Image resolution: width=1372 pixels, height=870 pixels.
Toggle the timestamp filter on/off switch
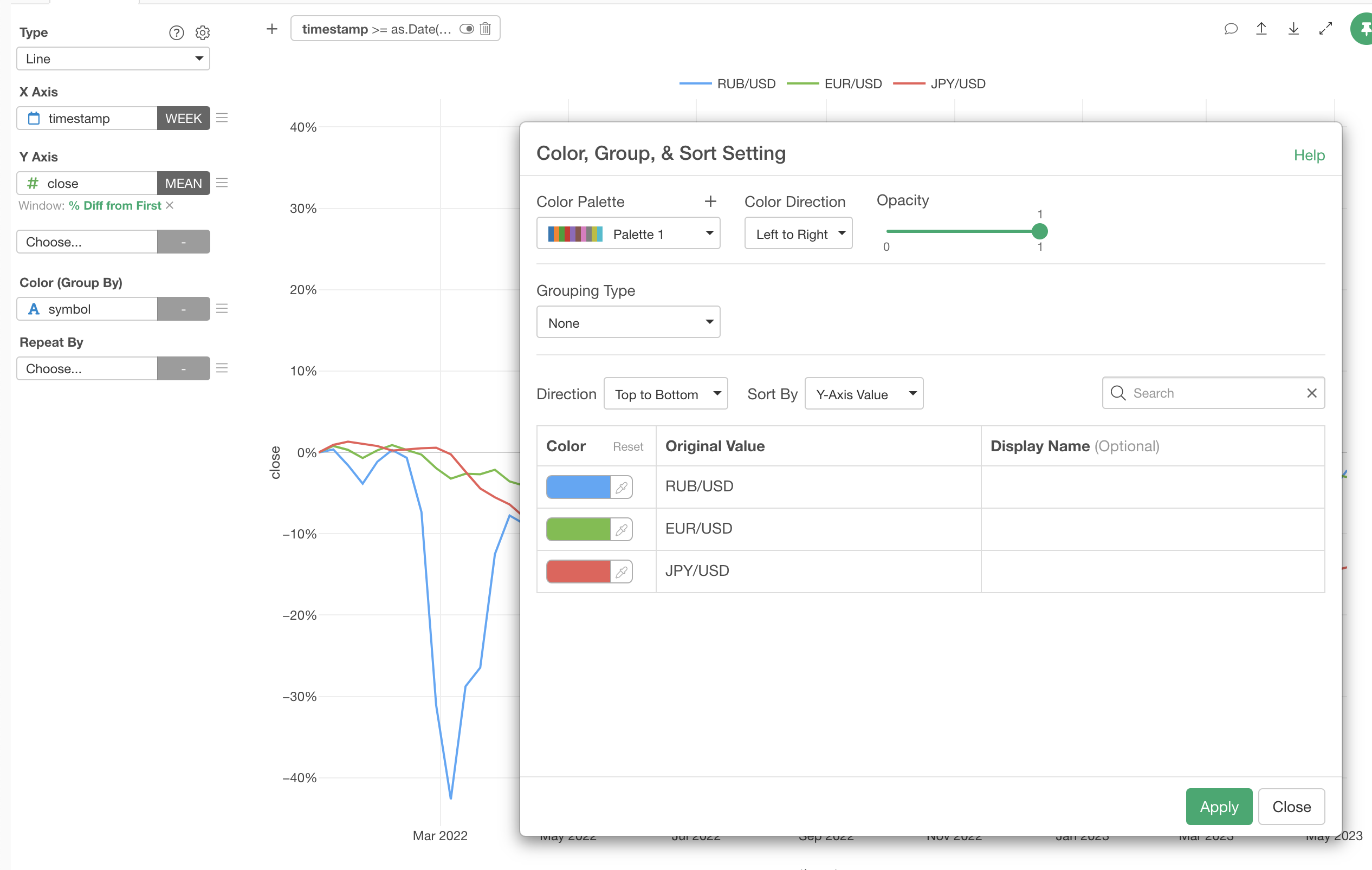click(x=467, y=29)
